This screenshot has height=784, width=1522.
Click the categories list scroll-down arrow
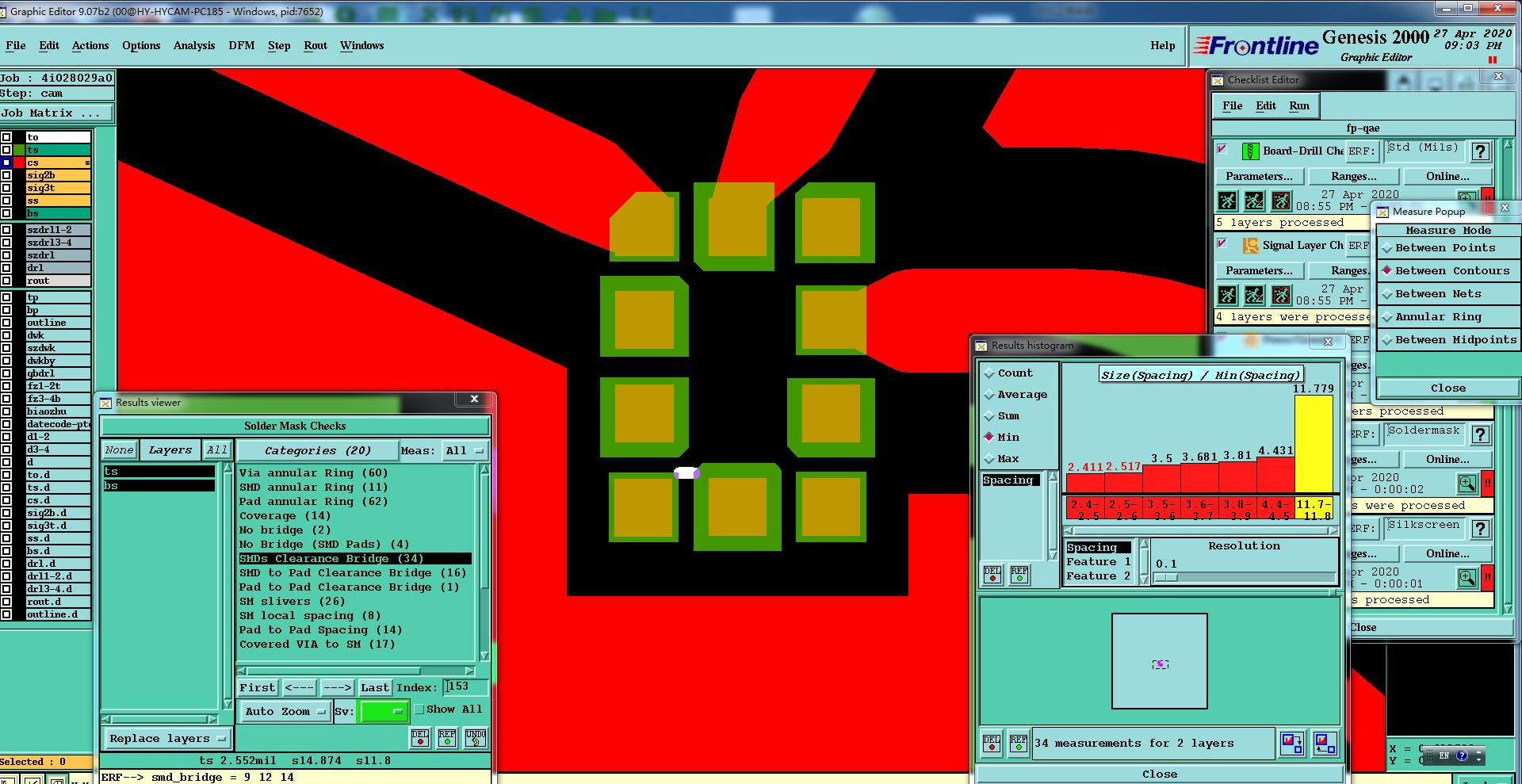point(484,656)
